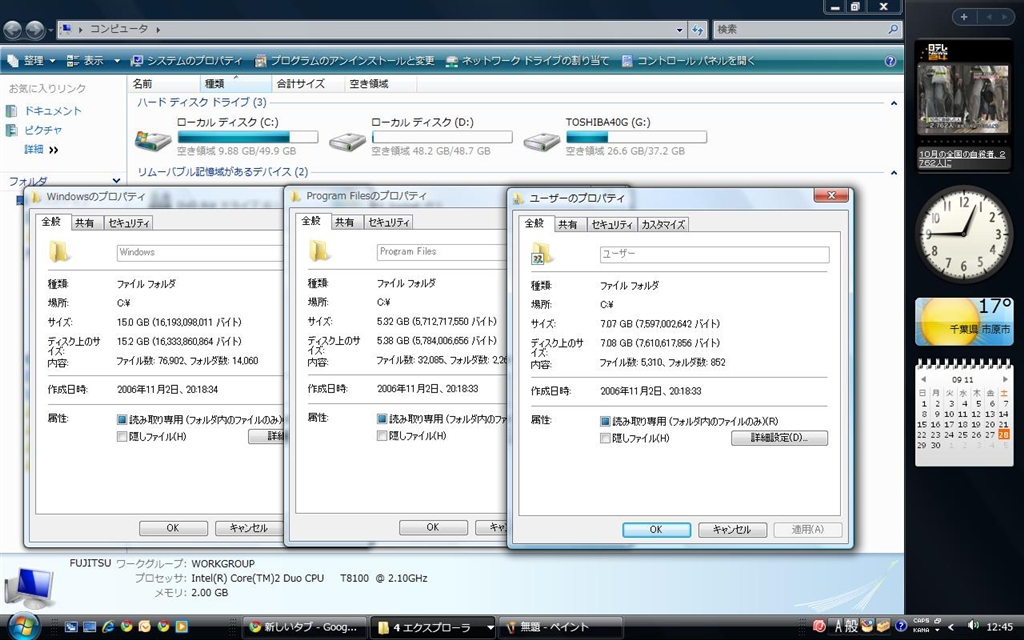
Task: Click the Back navigation arrow in Explorer
Action: (x=12, y=29)
